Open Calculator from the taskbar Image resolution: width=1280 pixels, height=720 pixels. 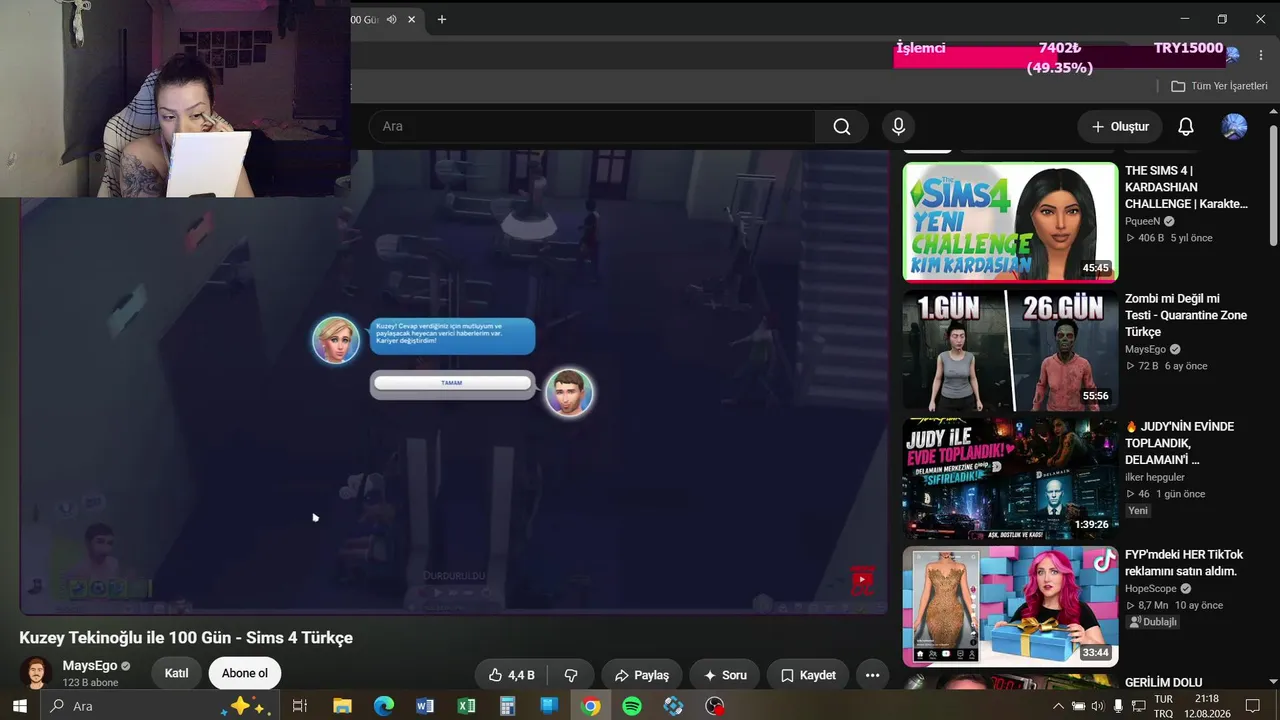click(x=508, y=706)
